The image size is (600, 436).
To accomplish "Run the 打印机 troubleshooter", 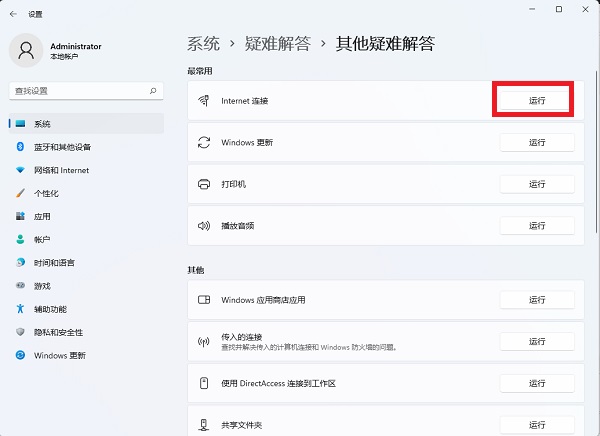I will (x=536, y=184).
